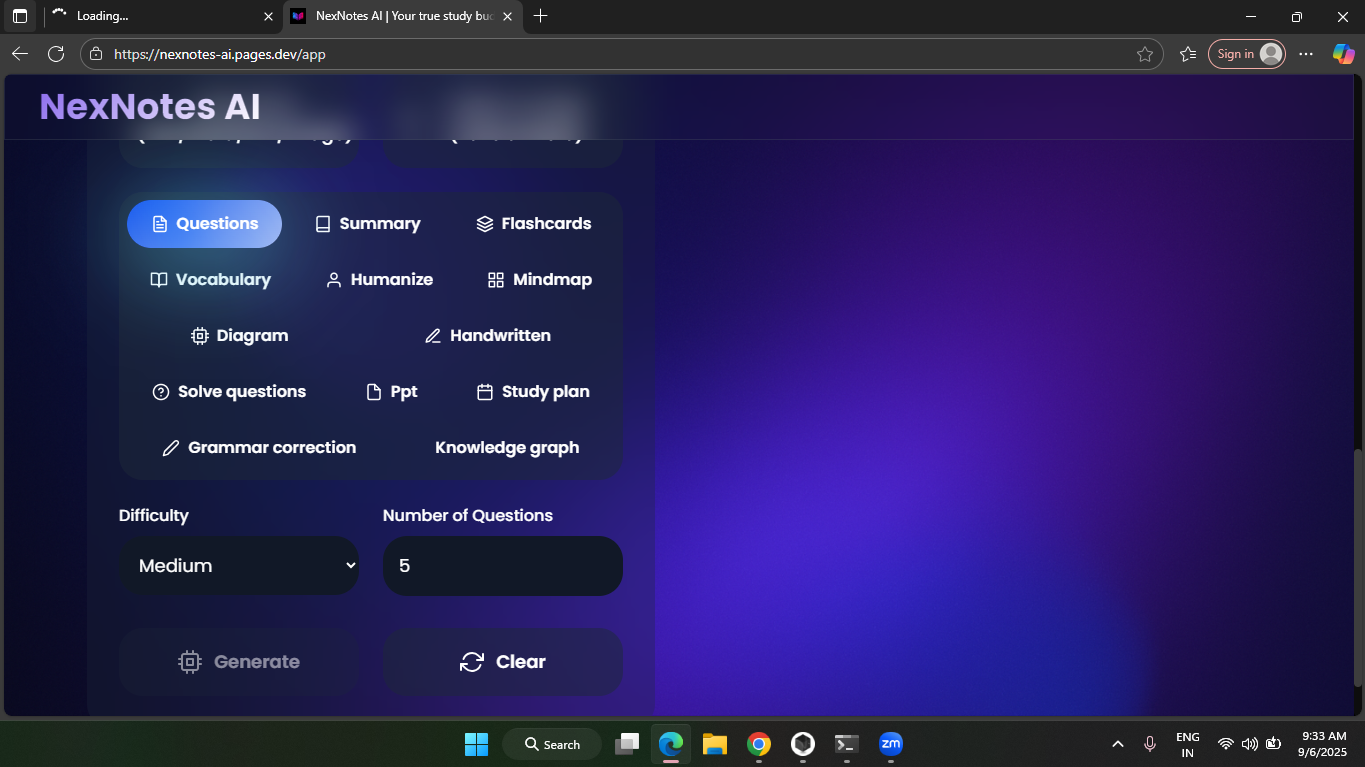Select the Humanize option
The height and width of the screenshot is (767, 1365).
(x=379, y=280)
